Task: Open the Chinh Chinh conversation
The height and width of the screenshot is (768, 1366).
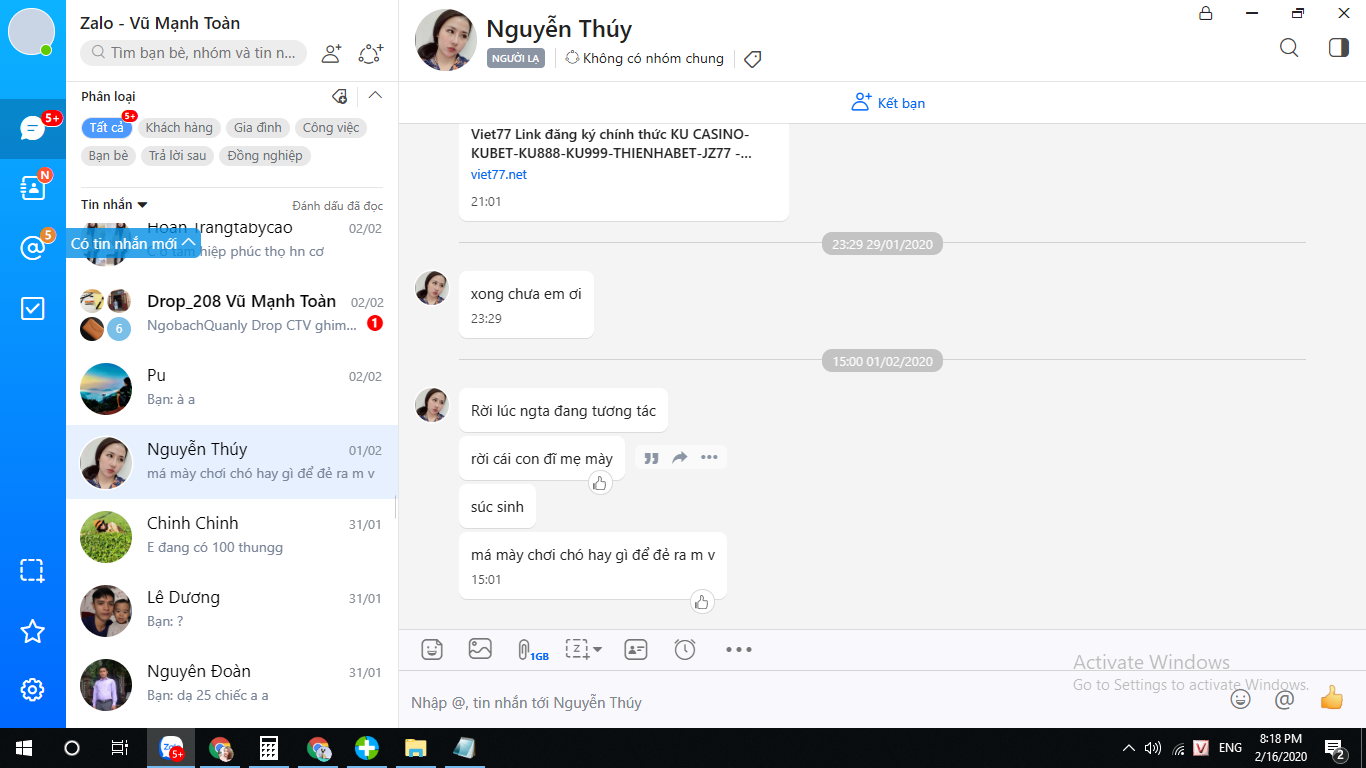Action: [232, 536]
